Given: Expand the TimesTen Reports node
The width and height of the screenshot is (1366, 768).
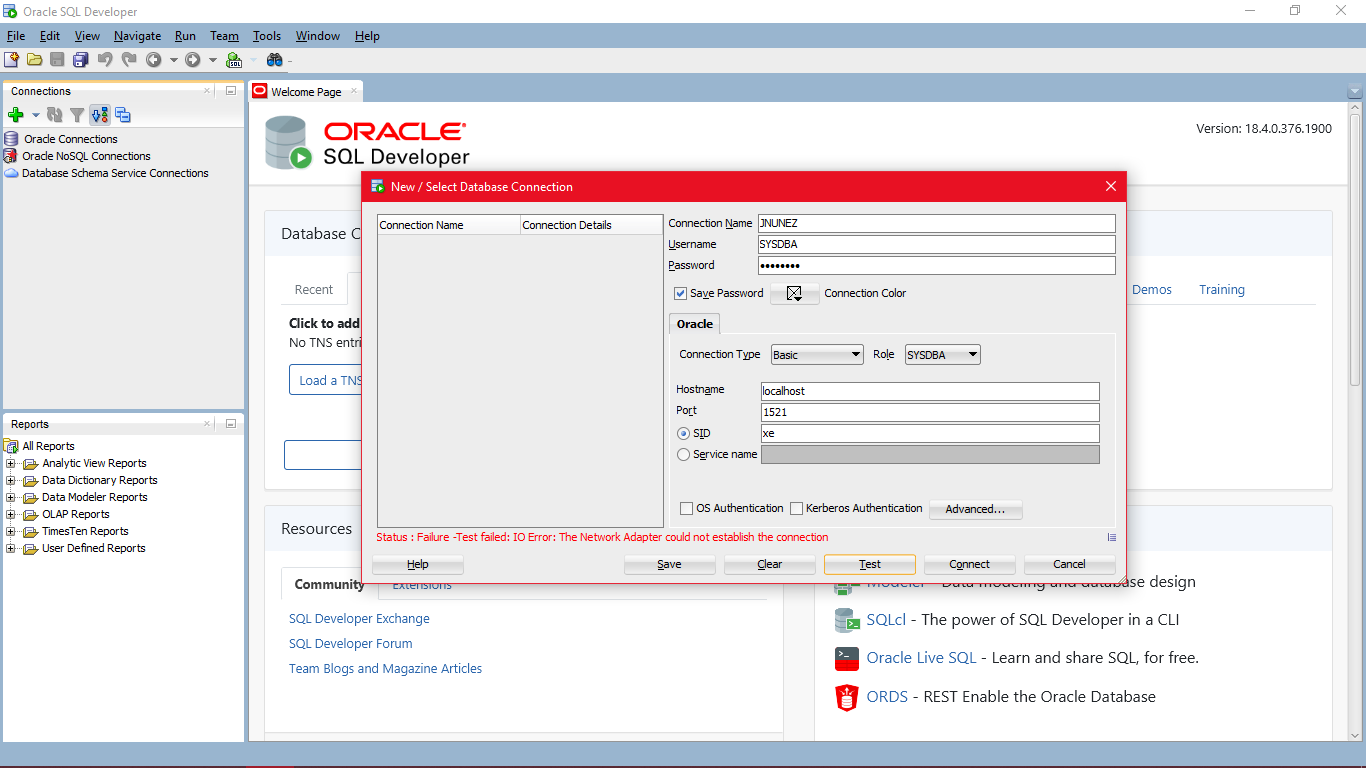Looking at the screenshot, I should [11, 531].
